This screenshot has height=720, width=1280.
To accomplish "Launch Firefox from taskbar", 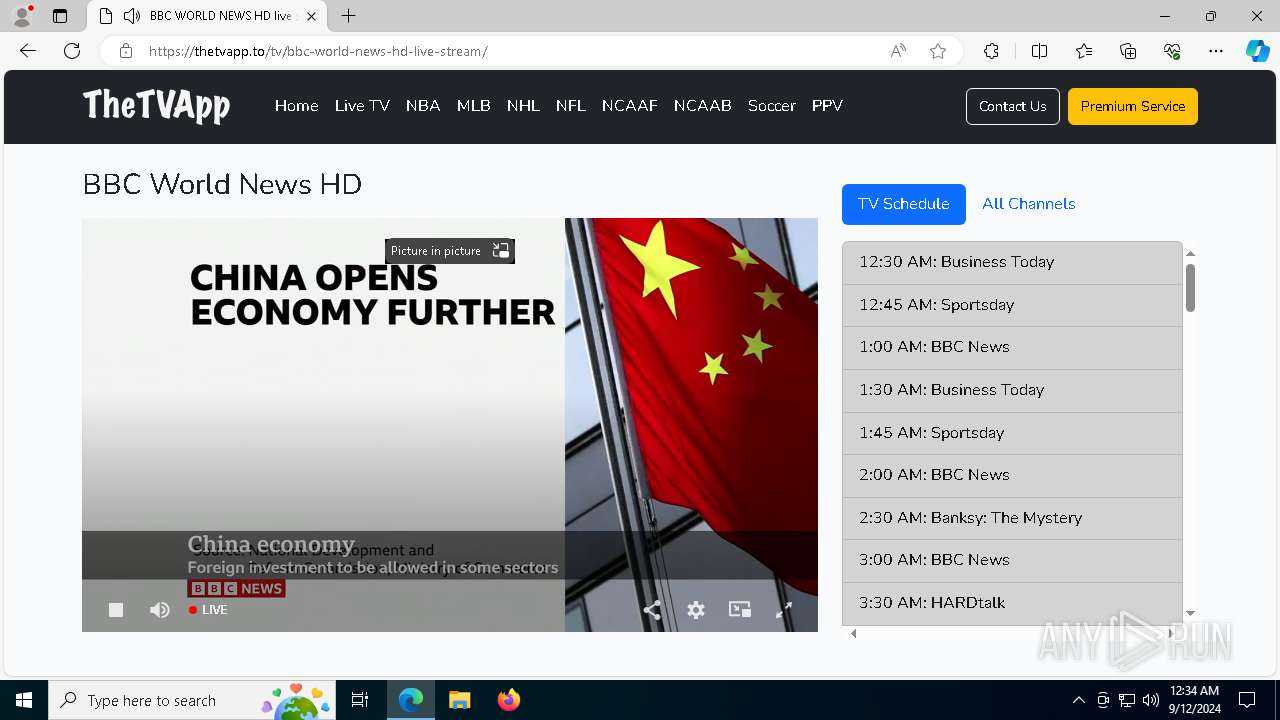I will point(509,700).
